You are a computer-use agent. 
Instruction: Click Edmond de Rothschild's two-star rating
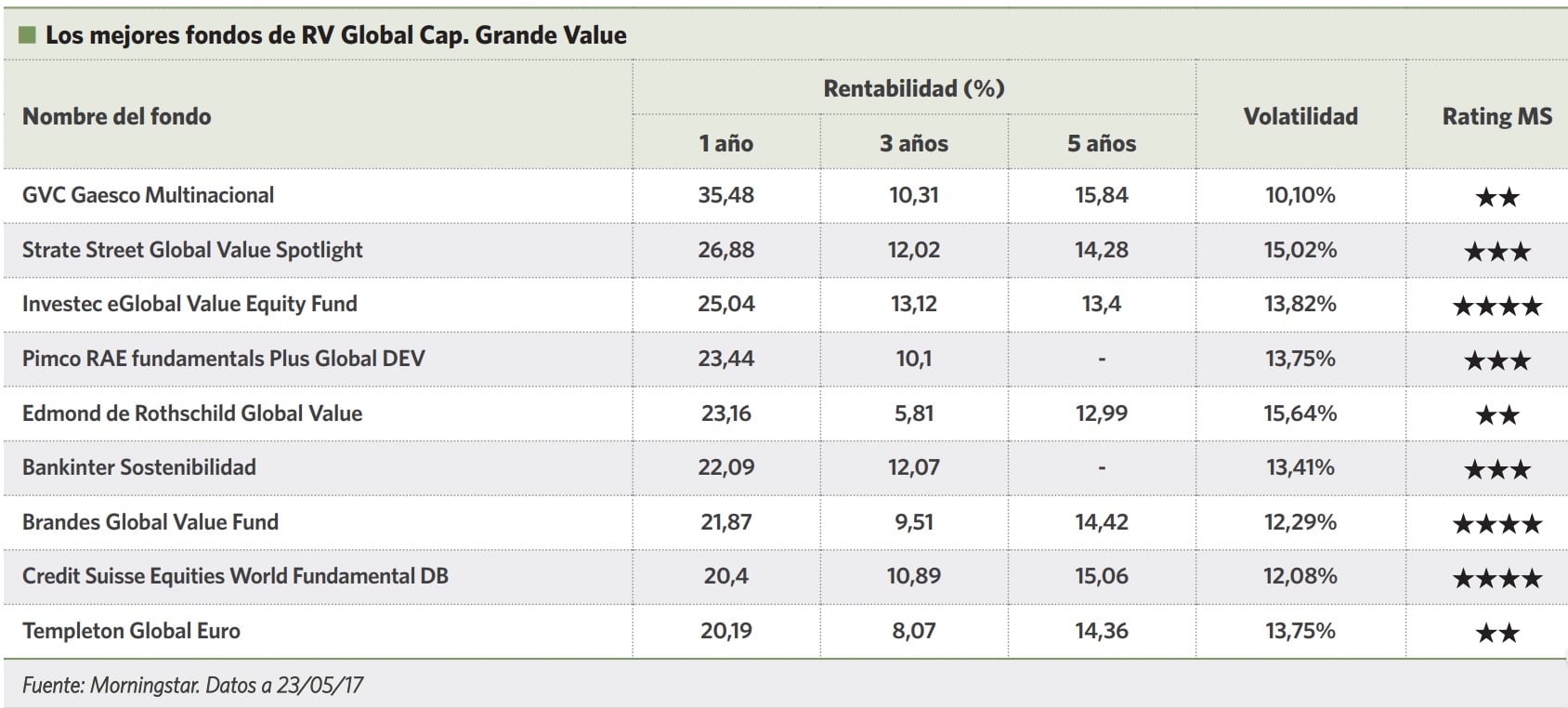click(x=1496, y=414)
